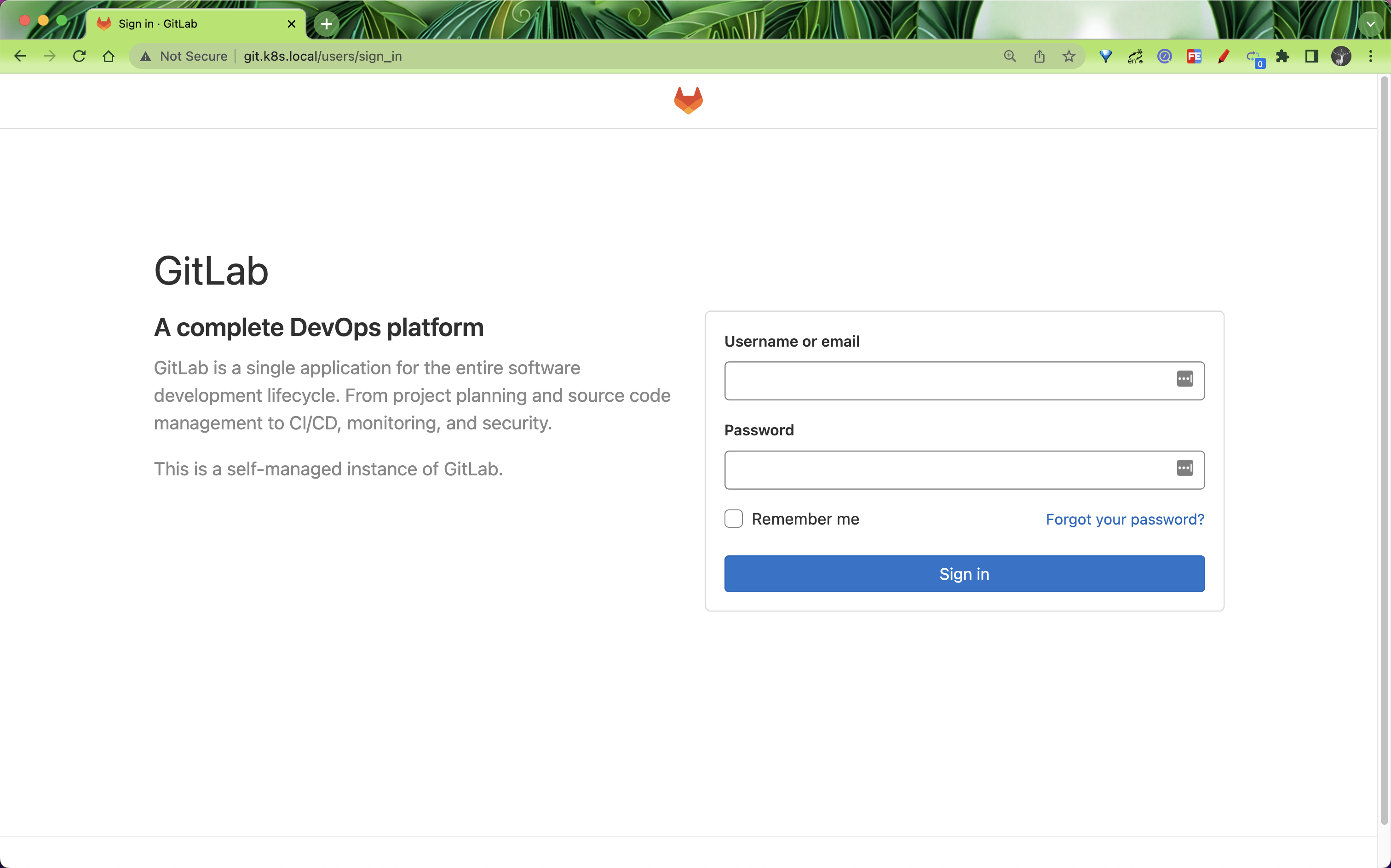This screenshot has width=1391, height=868.
Task: Open Forgot your password link
Action: click(1125, 519)
